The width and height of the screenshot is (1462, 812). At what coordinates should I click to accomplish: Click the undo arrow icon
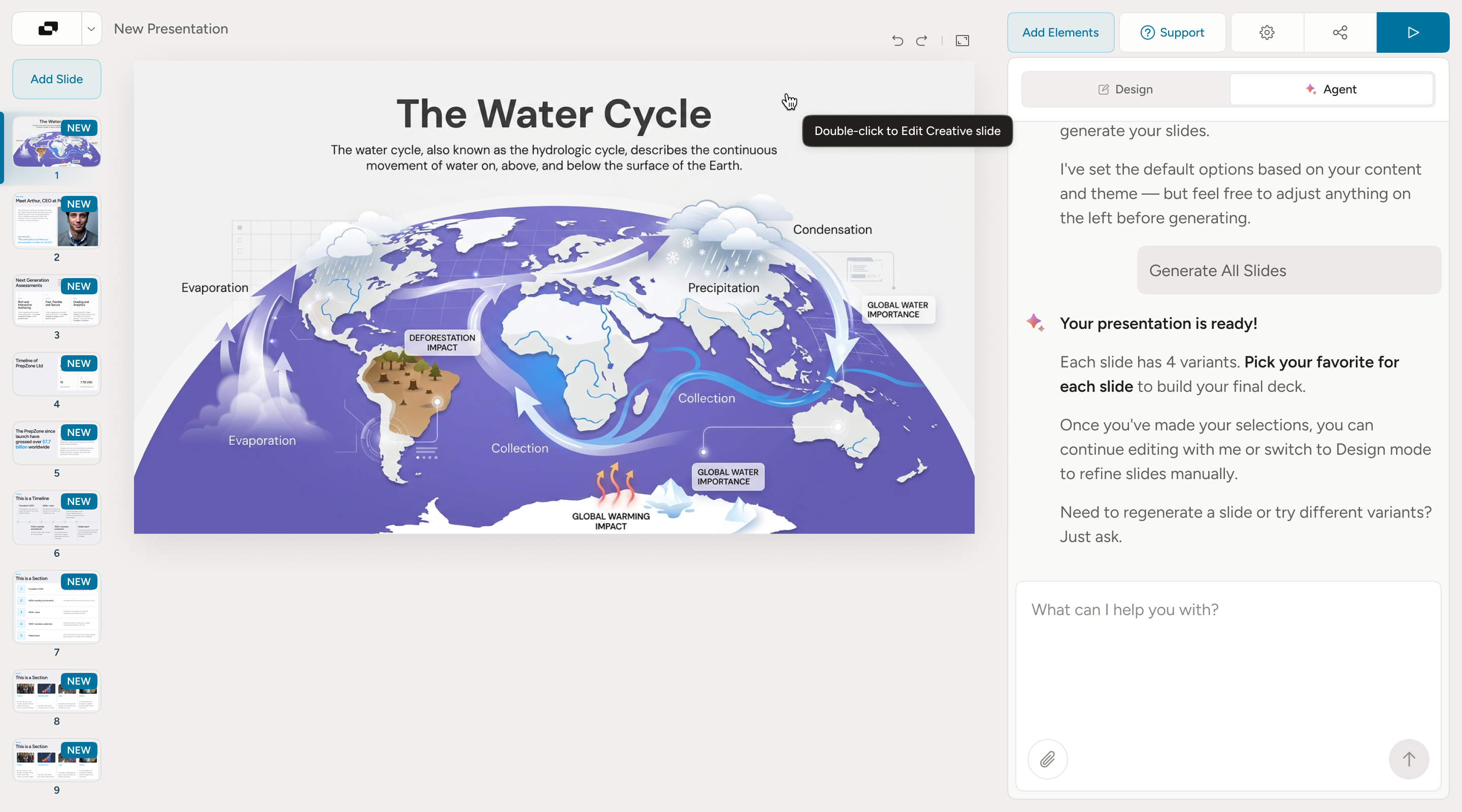tap(898, 40)
